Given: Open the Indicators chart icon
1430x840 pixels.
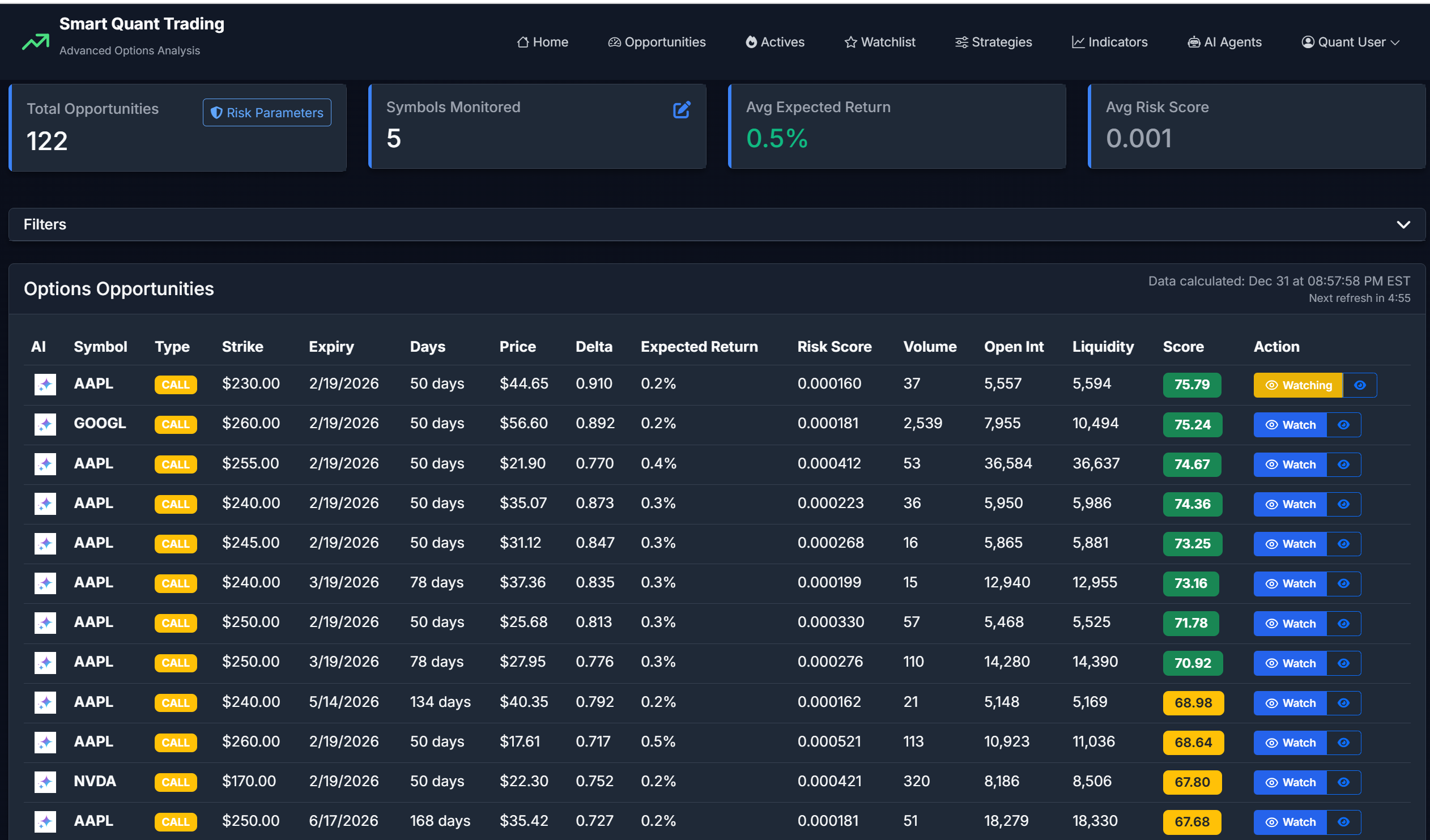Looking at the screenshot, I should [1078, 41].
